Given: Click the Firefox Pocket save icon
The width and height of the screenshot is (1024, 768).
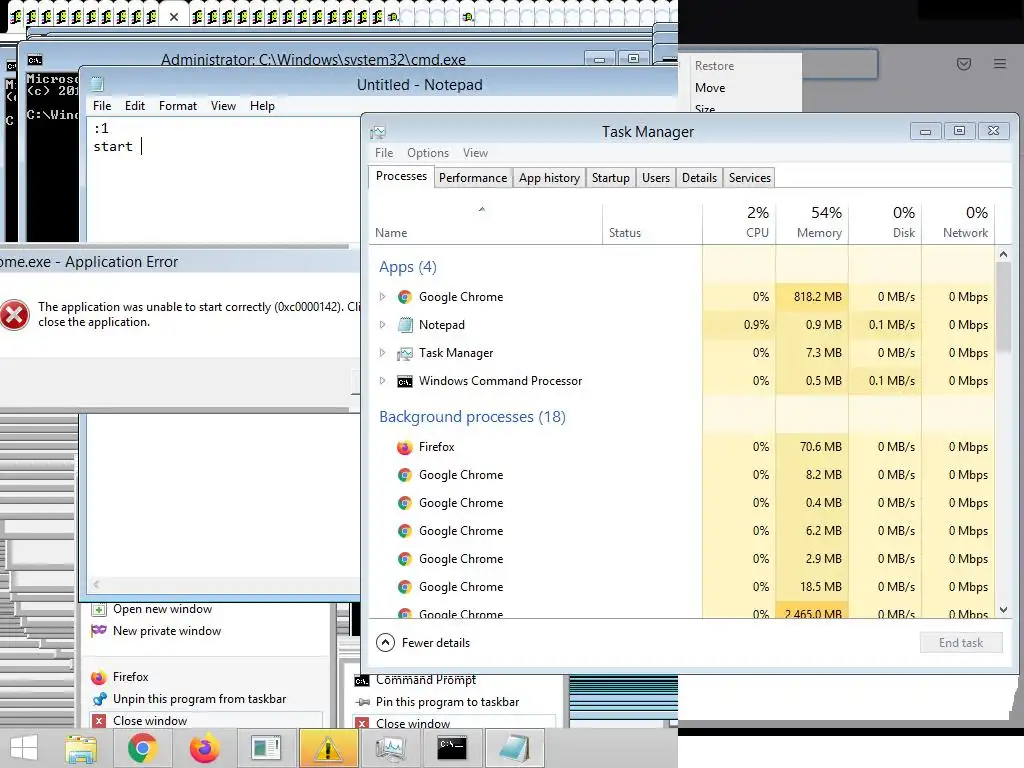Looking at the screenshot, I should [964, 64].
